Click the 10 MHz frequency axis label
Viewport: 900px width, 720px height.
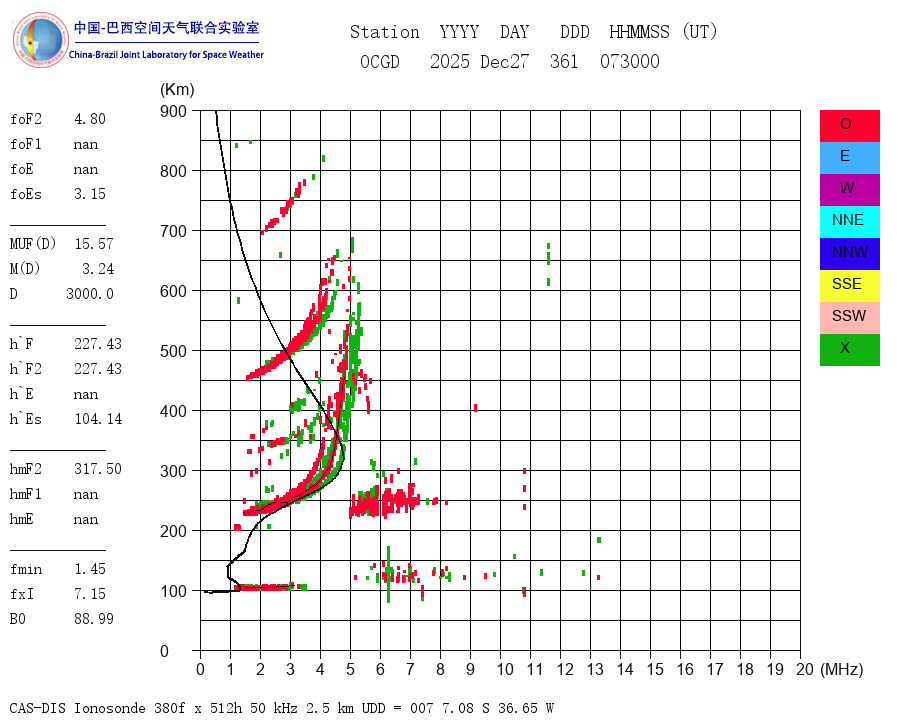(505, 669)
